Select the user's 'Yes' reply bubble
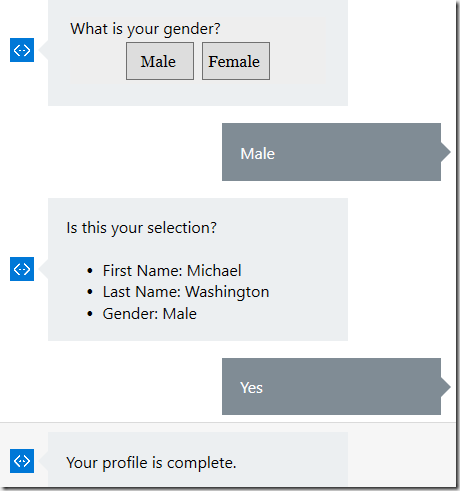This screenshot has width=460, height=491. click(331, 387)
